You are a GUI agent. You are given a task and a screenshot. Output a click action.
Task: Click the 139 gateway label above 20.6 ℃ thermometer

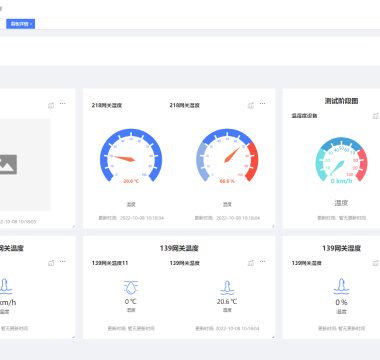pos(185,263)
